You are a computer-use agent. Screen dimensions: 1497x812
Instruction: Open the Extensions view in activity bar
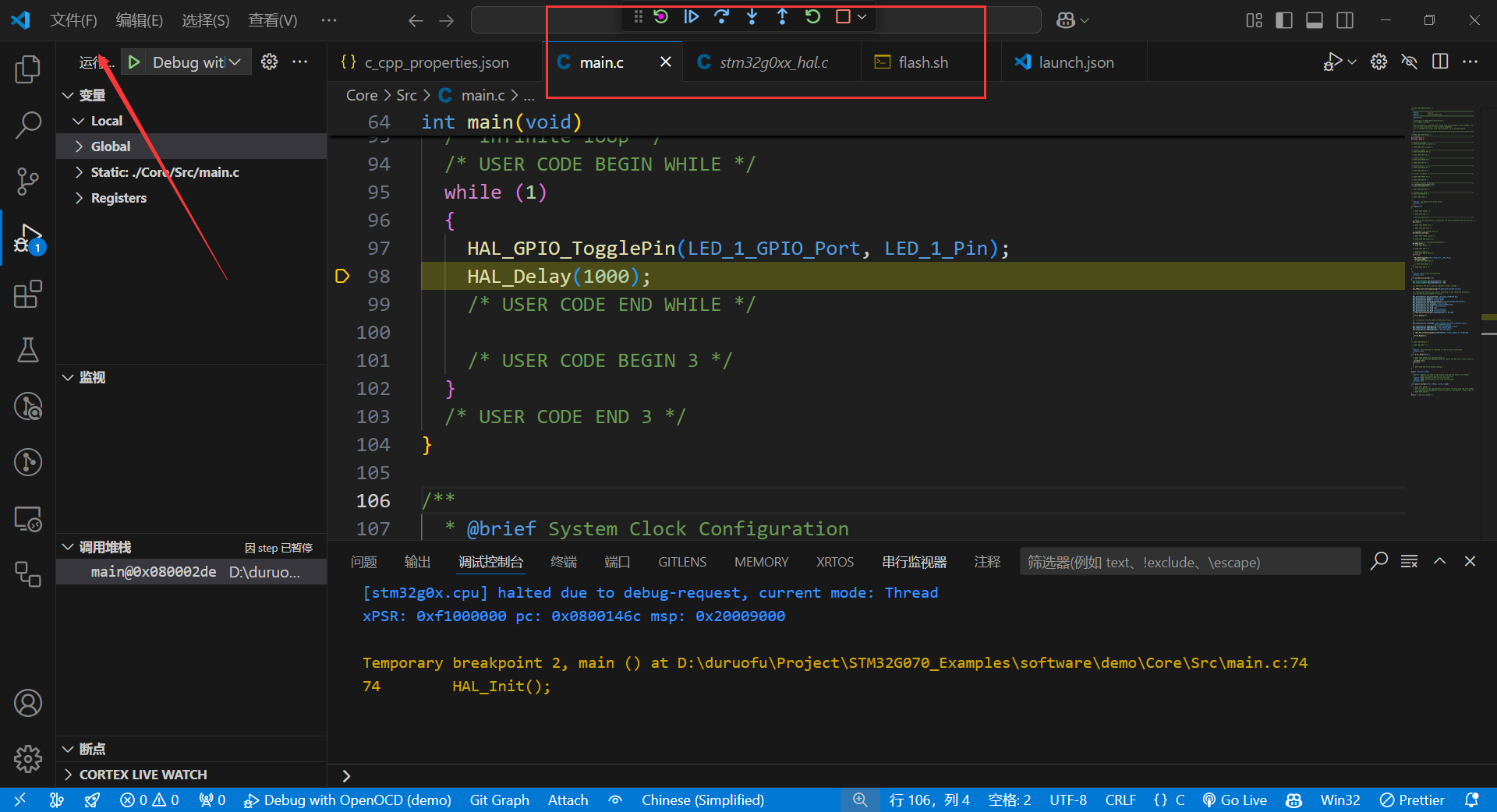(x=28, y=295)
